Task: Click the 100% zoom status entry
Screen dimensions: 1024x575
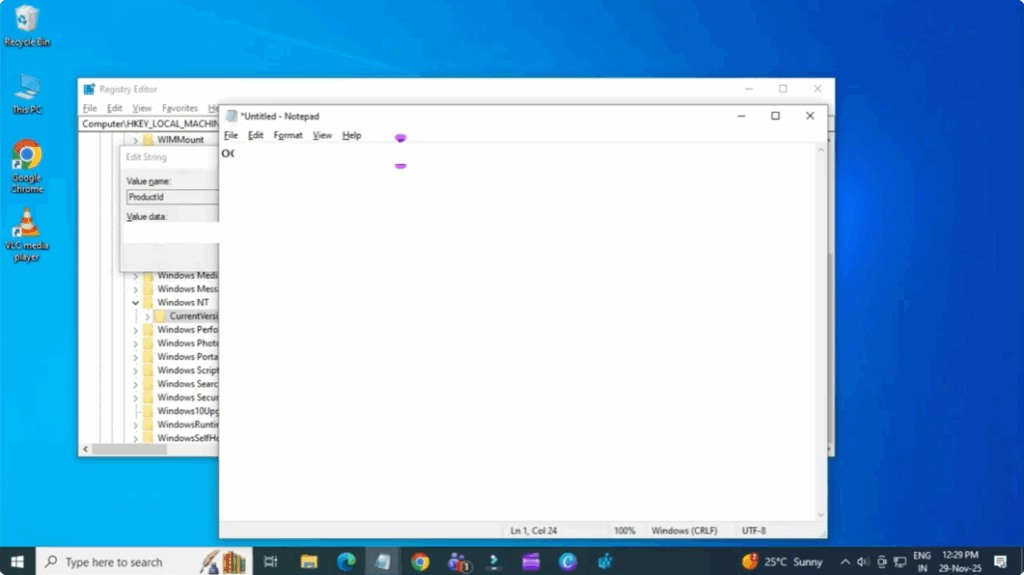Action: click(x=624, y=531)
